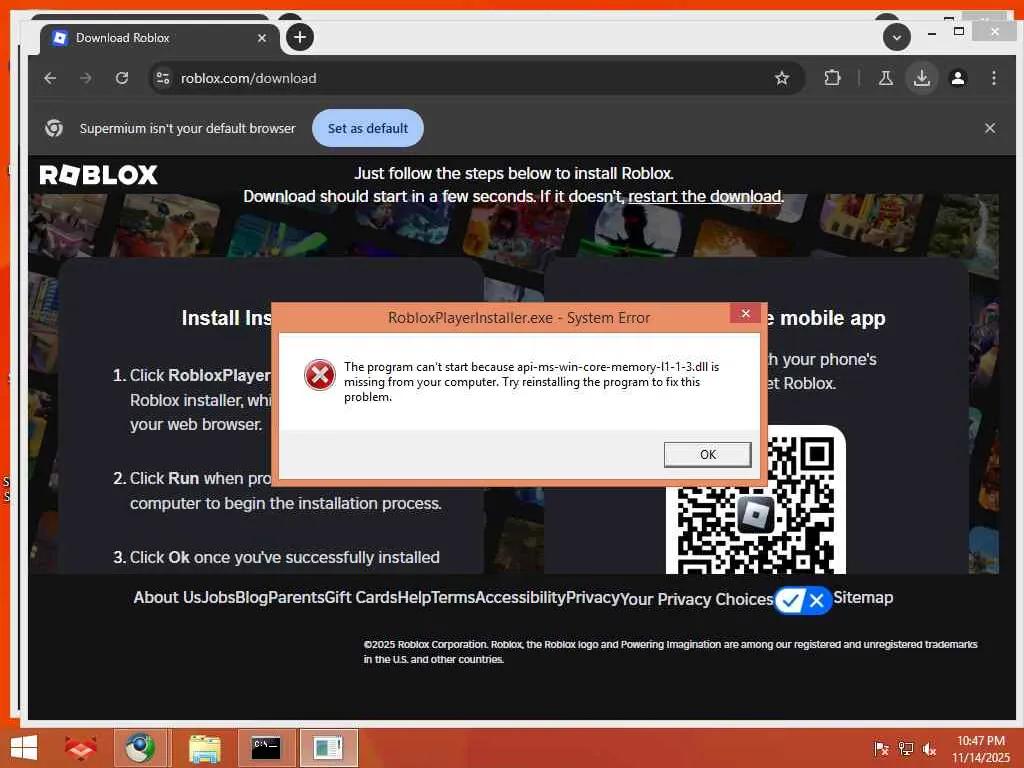Viewport: 1024px width, 768px height.
Task: Switch to the Supermium browser on the taskbar
Action: point(140,748)
